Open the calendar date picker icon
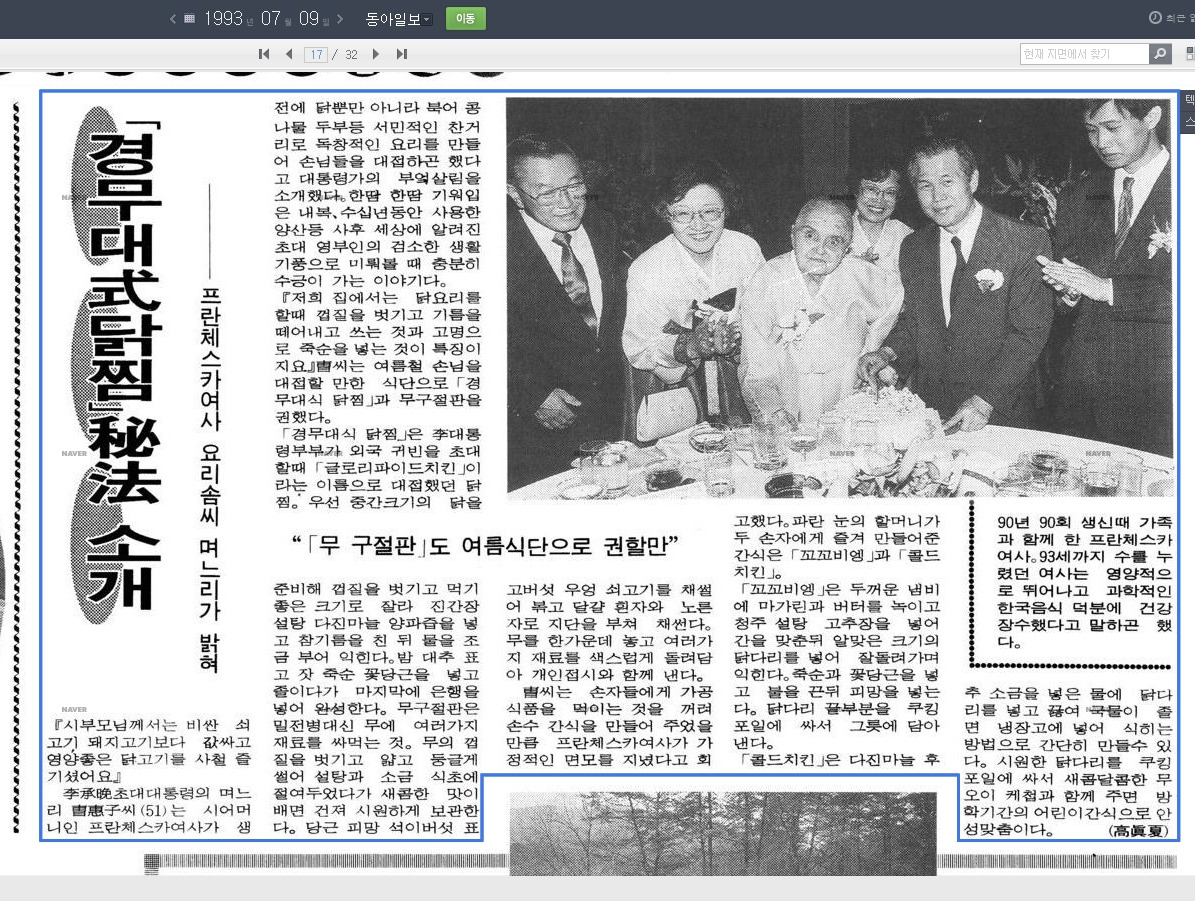 190,19
